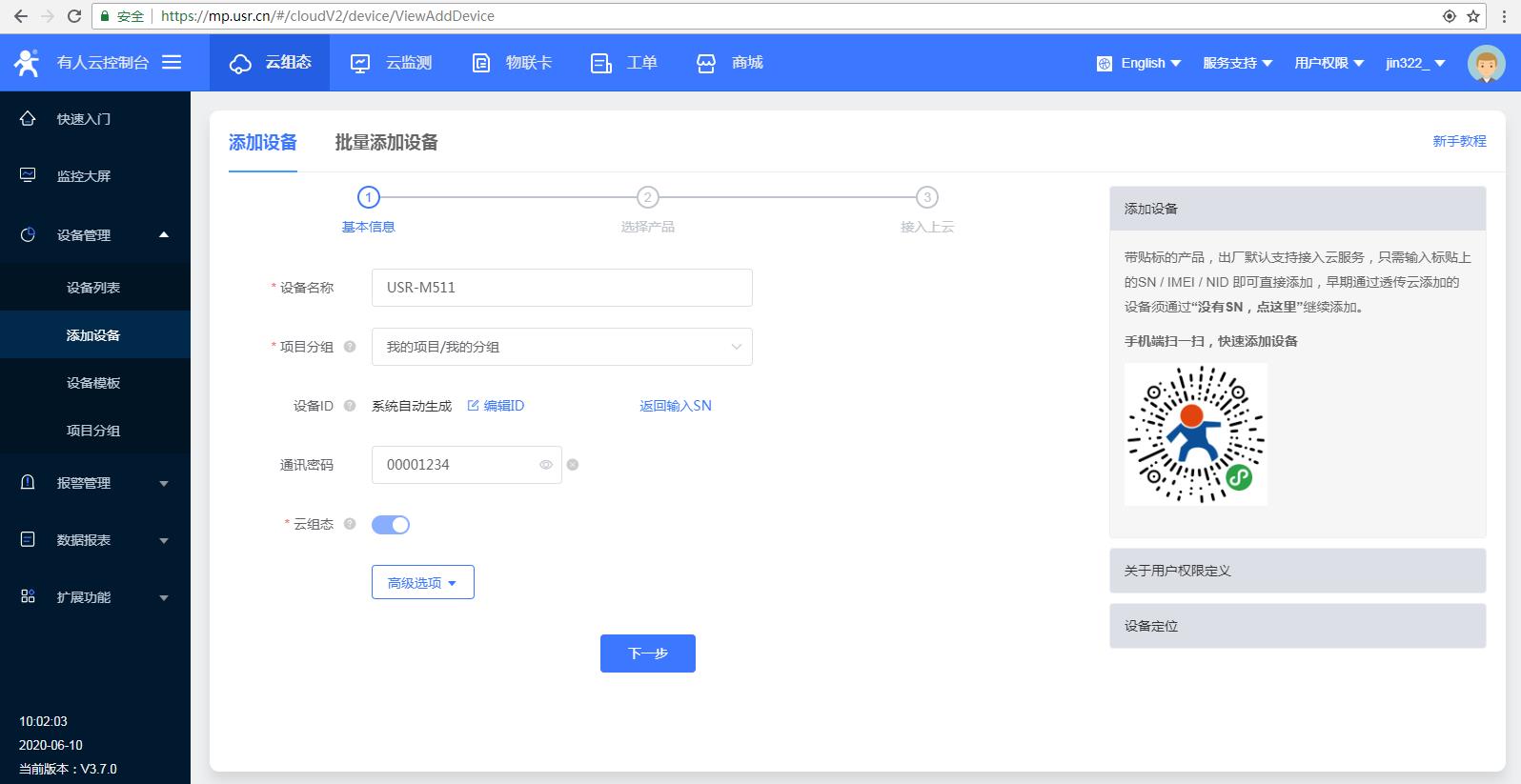This screenshot has width=1521, height=784.
Task: Switch to the 批量添加设备 tab
Action: (386, 143)
